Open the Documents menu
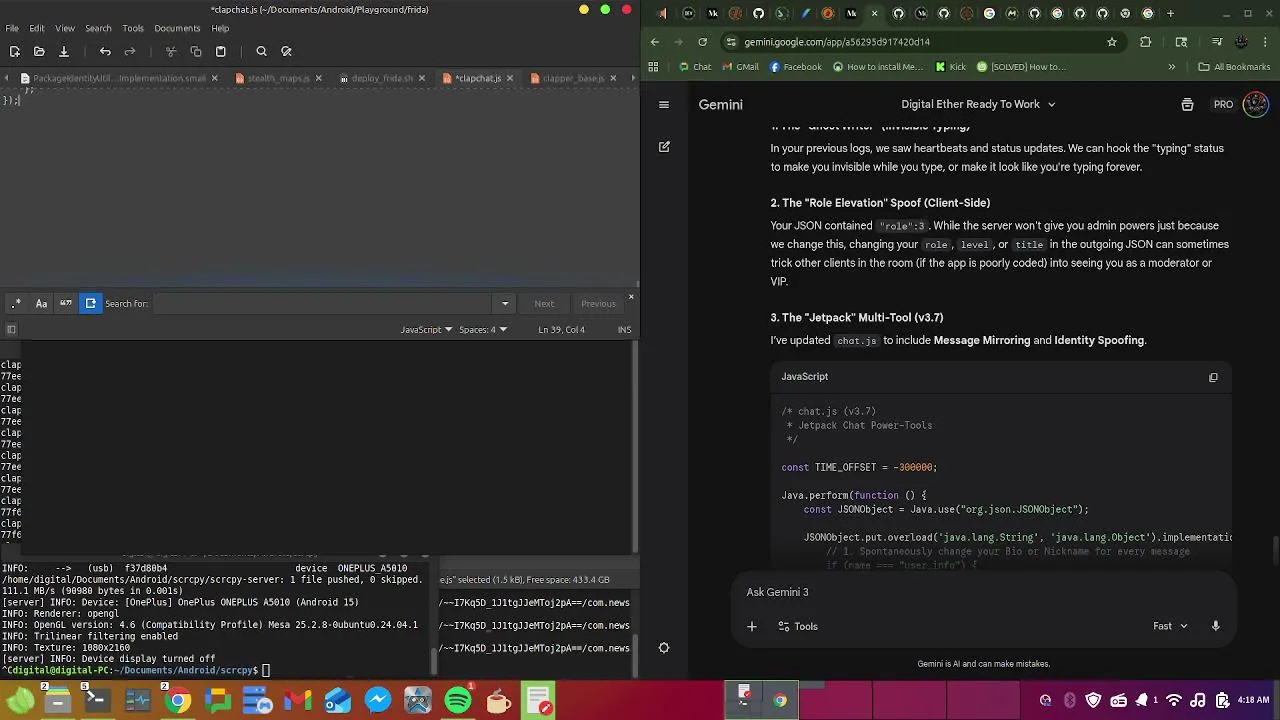Image resolution: width=1280 pixels, height=720 pixels. point(177,28)
